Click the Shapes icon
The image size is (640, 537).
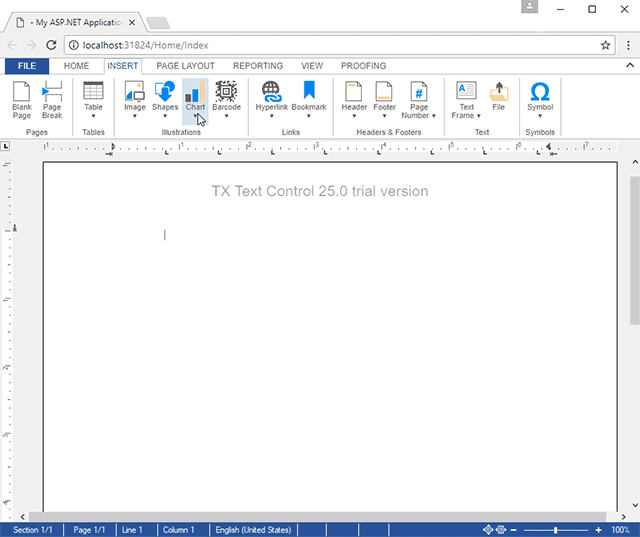165,91
